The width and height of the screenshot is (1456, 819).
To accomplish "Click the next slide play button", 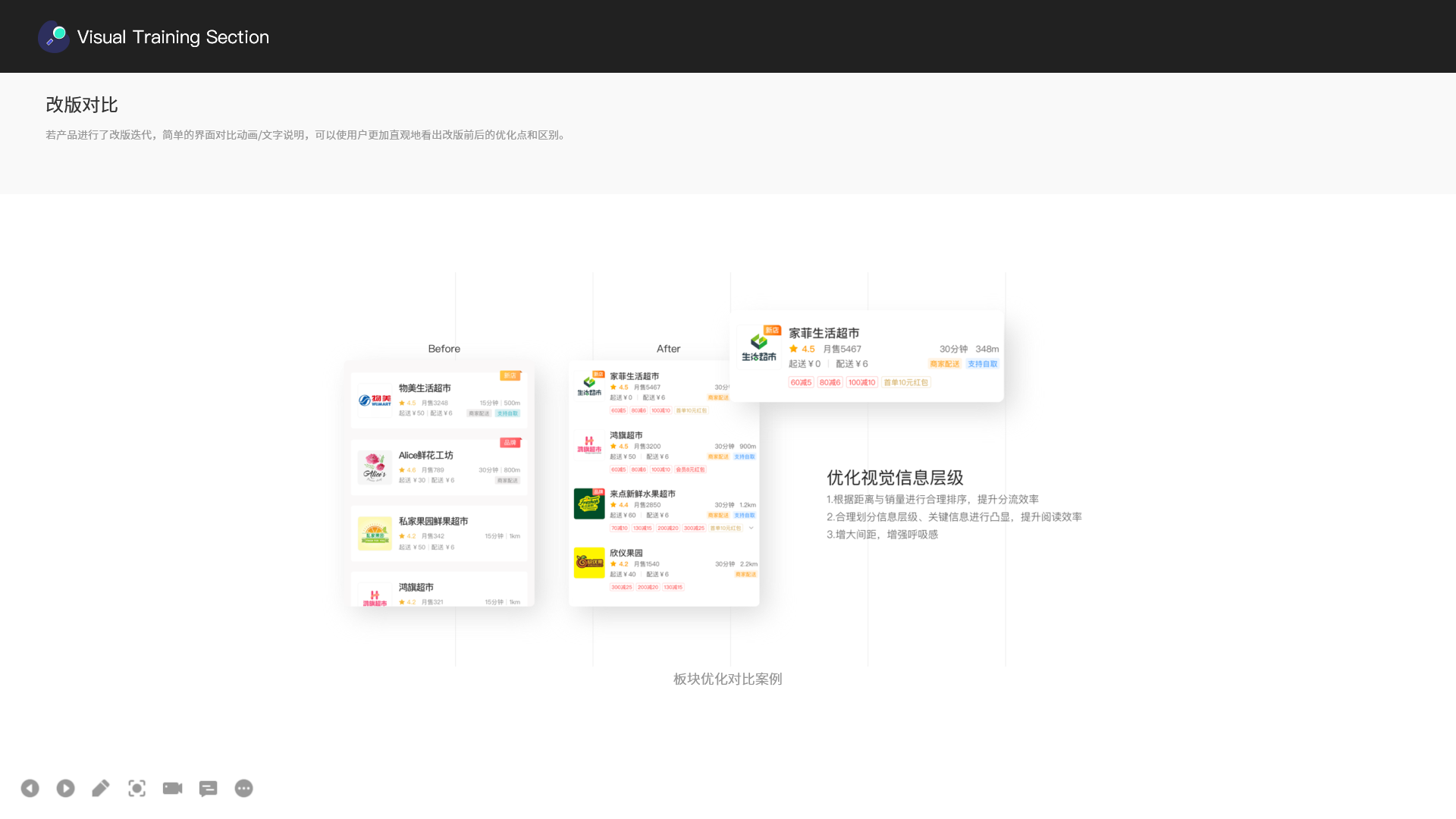I will tap(66, 788).
